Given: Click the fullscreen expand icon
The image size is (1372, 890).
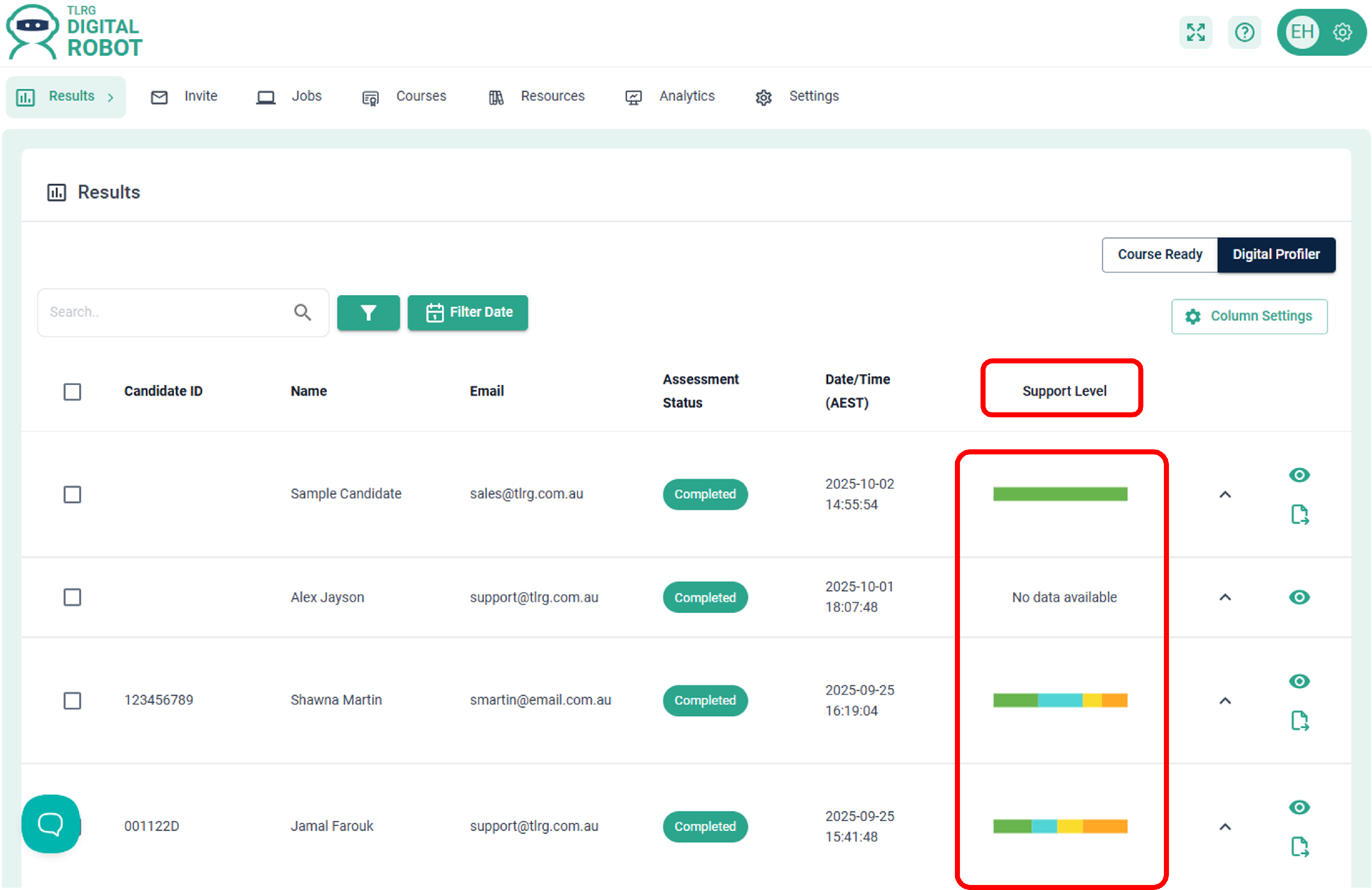Looking at the screenshot, I should [1195, 32].
